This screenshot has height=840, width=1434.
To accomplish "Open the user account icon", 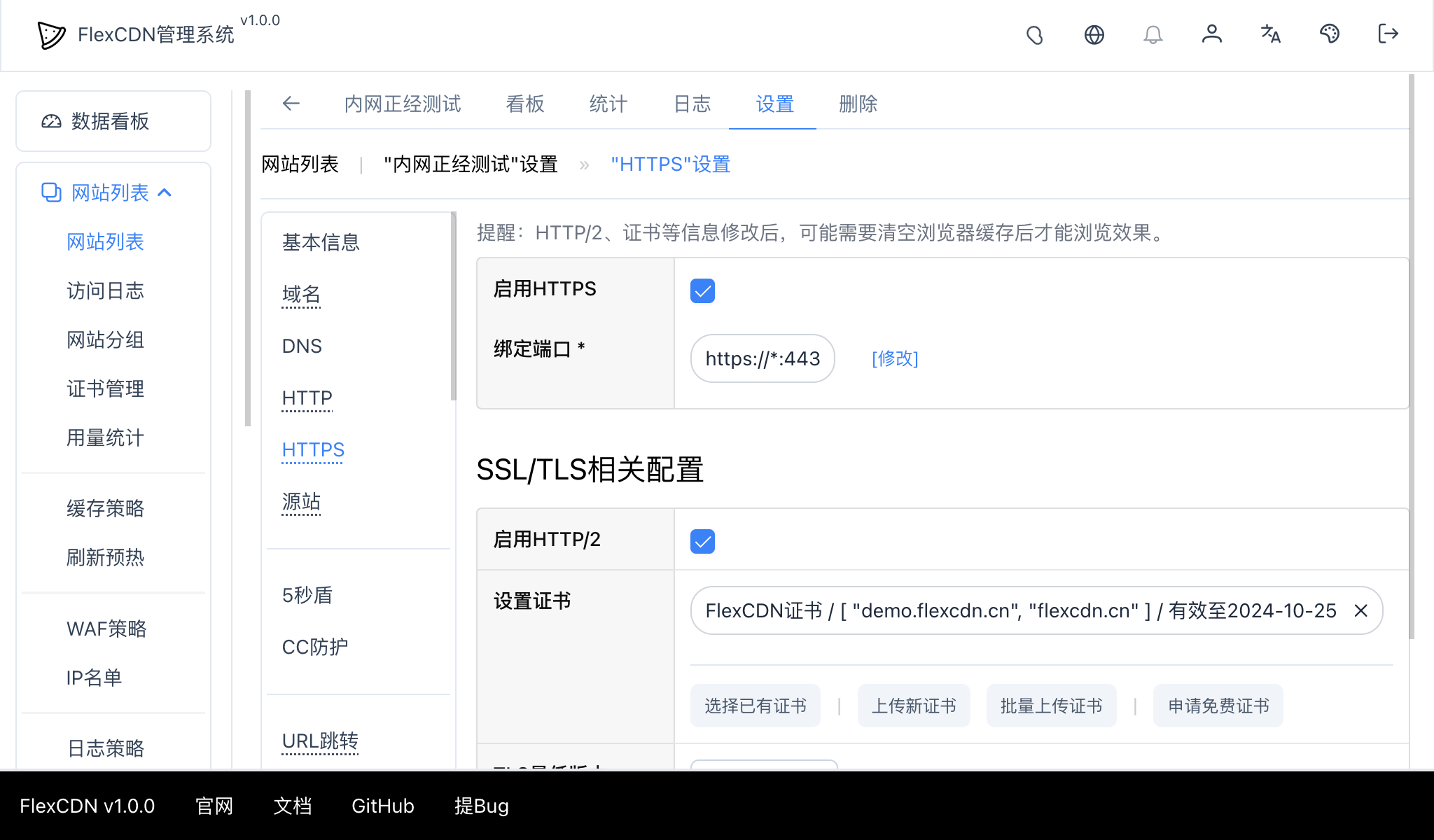I will (1212, 34).
